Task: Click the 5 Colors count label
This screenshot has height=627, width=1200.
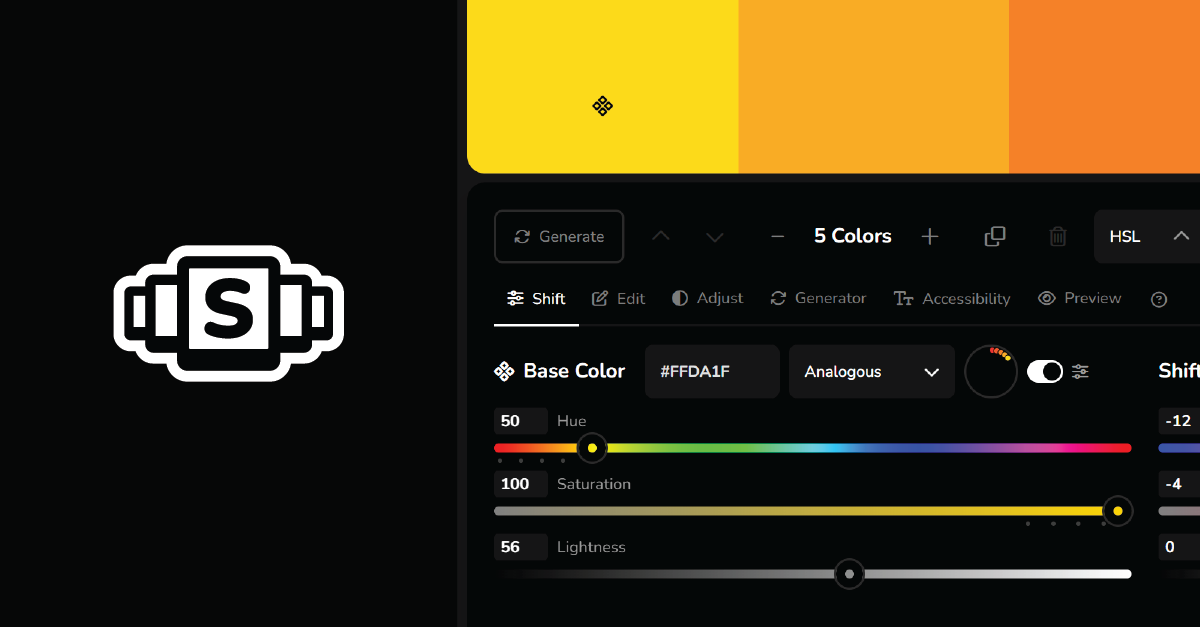Action: pyautogui.click(x=853, y=236)
